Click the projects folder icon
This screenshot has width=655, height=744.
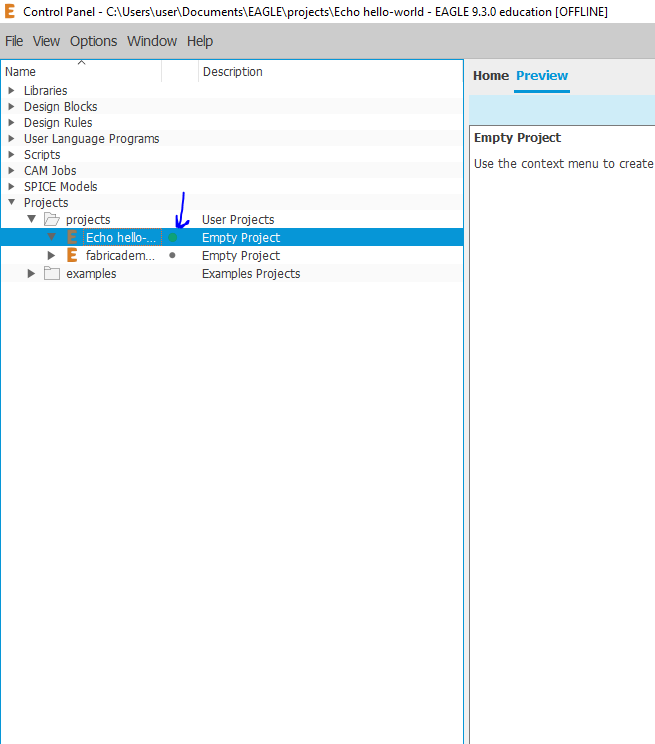pyautogui.click(x=52, y=219)
